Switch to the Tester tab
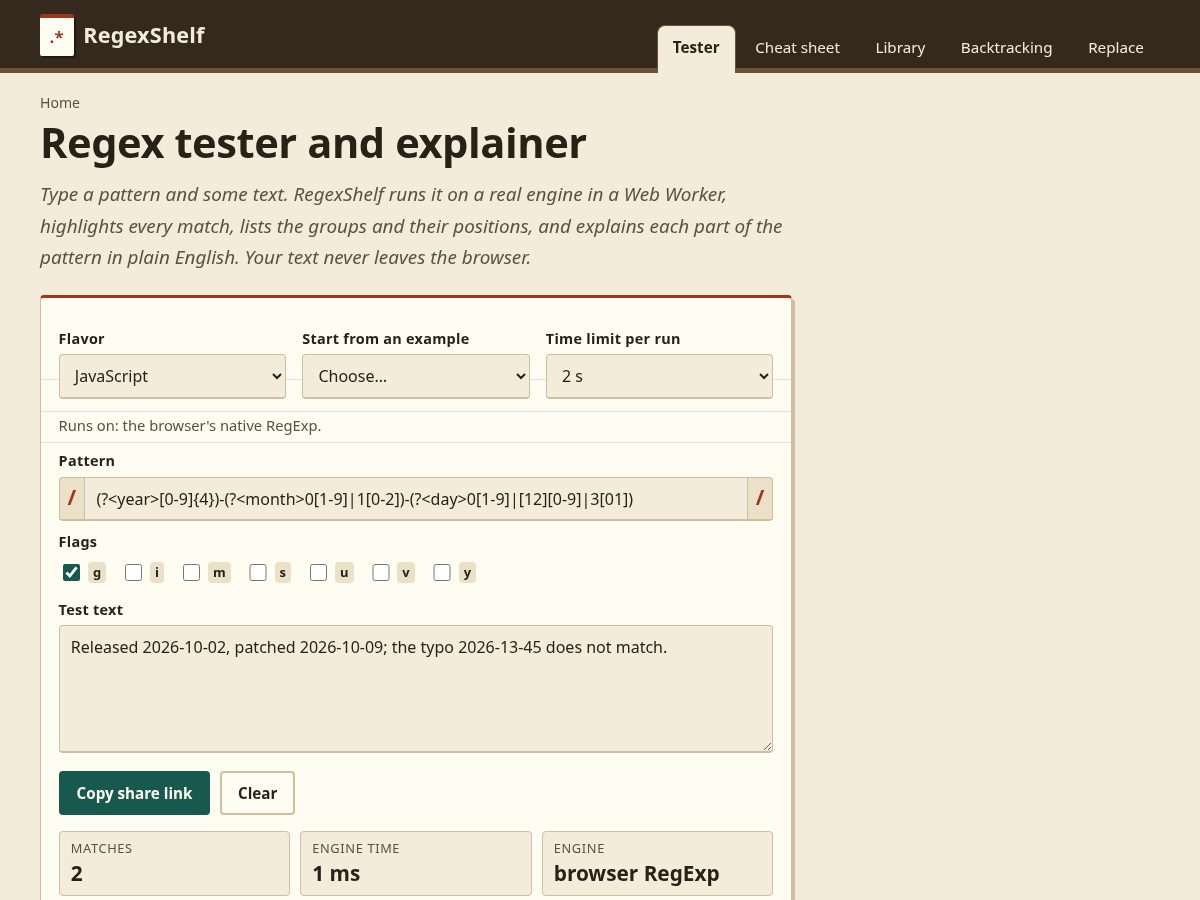The height and width of the screenshot is (900, 1200). click(x=696, y=48)
